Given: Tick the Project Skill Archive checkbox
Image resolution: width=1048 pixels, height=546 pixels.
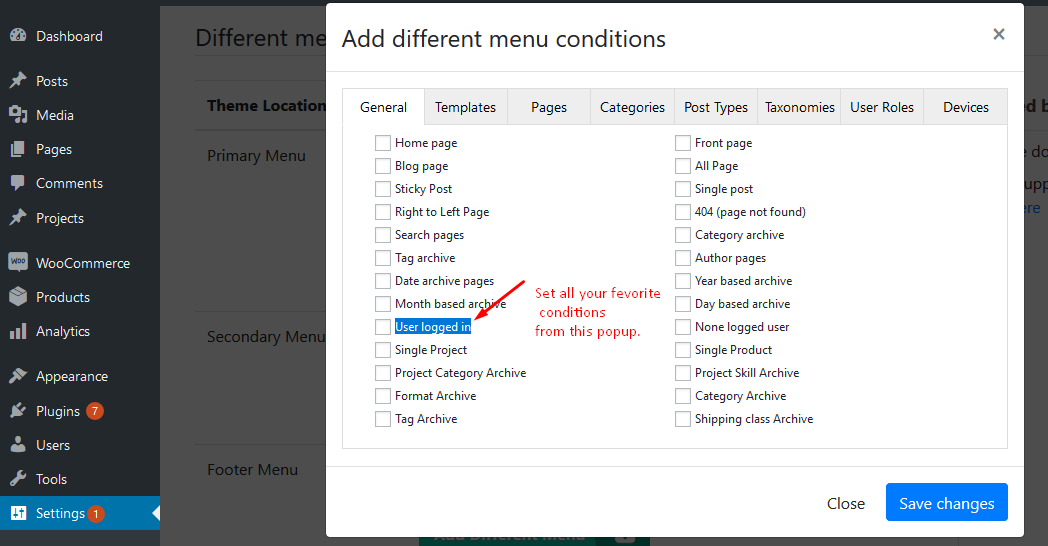Looking at the screenshot, I should pyautogui.click(x=682, y=373).
